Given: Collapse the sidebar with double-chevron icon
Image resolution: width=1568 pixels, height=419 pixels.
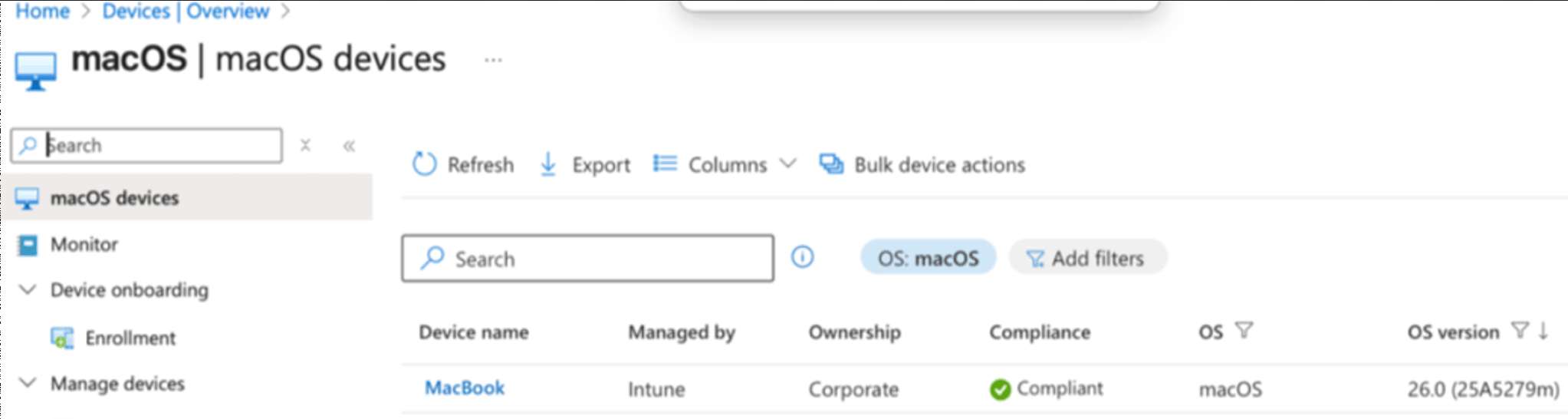Looking at the screenshot, I should coord(349,146).
